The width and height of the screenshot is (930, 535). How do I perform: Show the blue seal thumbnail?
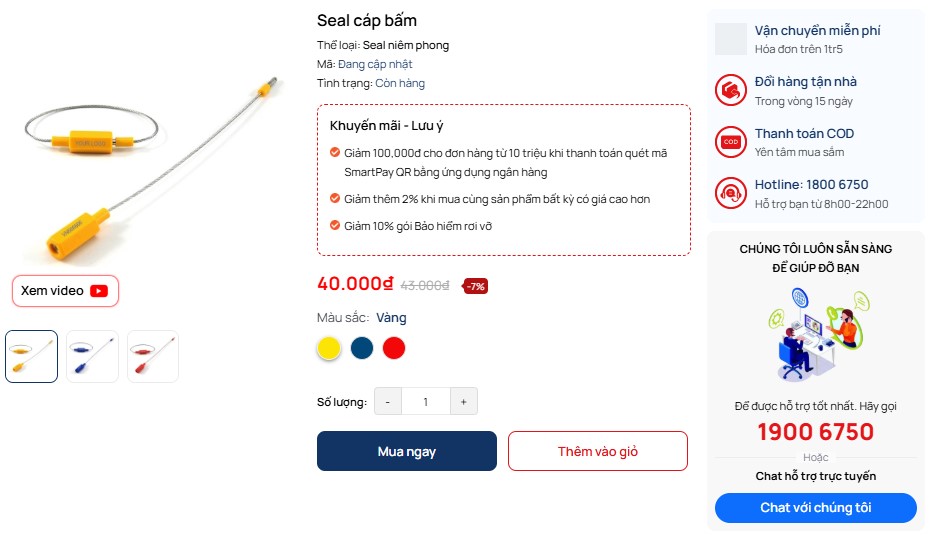point(92,356)
